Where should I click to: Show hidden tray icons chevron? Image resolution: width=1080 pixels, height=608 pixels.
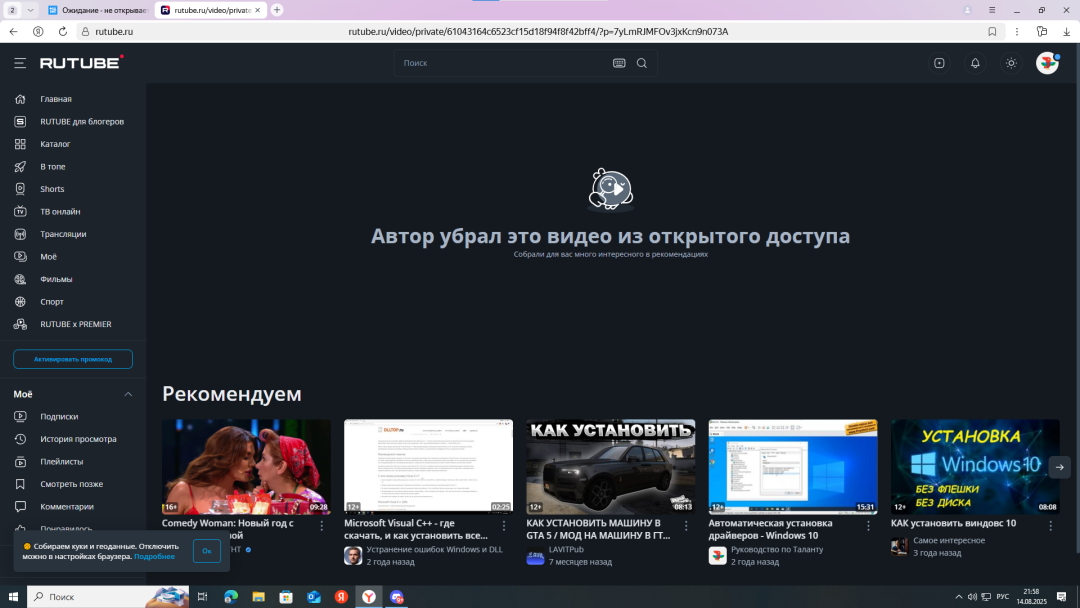click(x=958, y=597)
